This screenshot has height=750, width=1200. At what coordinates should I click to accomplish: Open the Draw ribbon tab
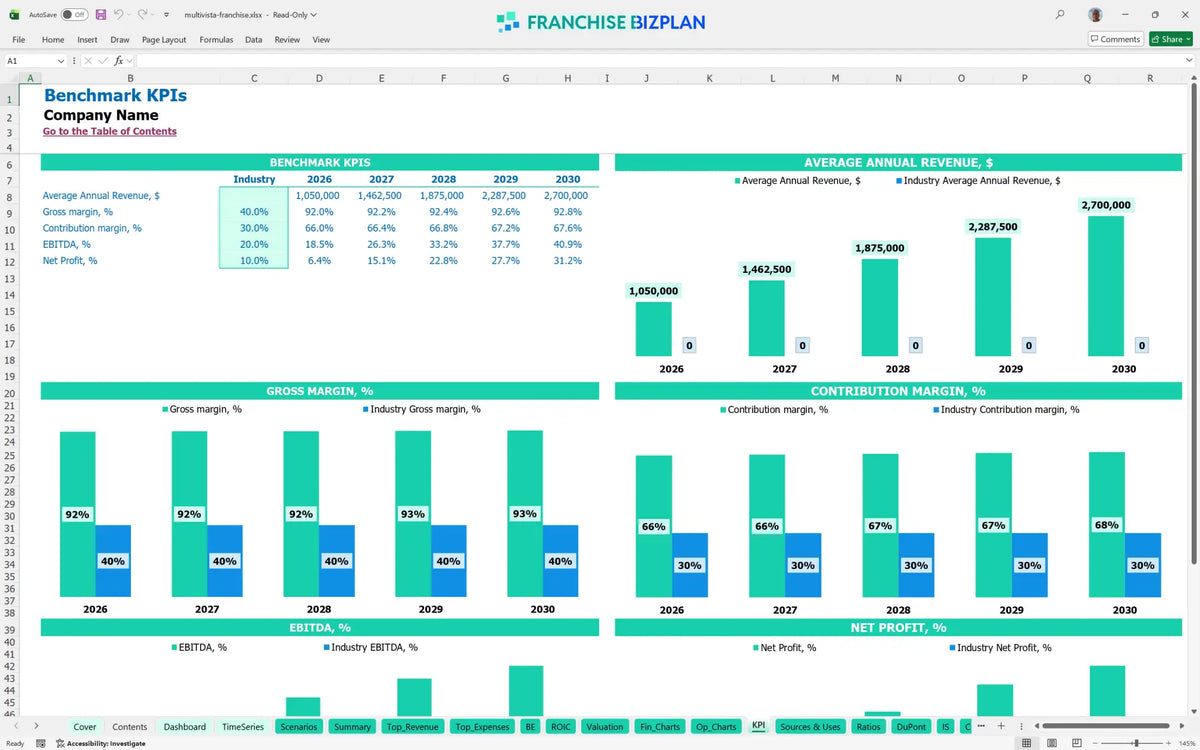pos(120,40)
